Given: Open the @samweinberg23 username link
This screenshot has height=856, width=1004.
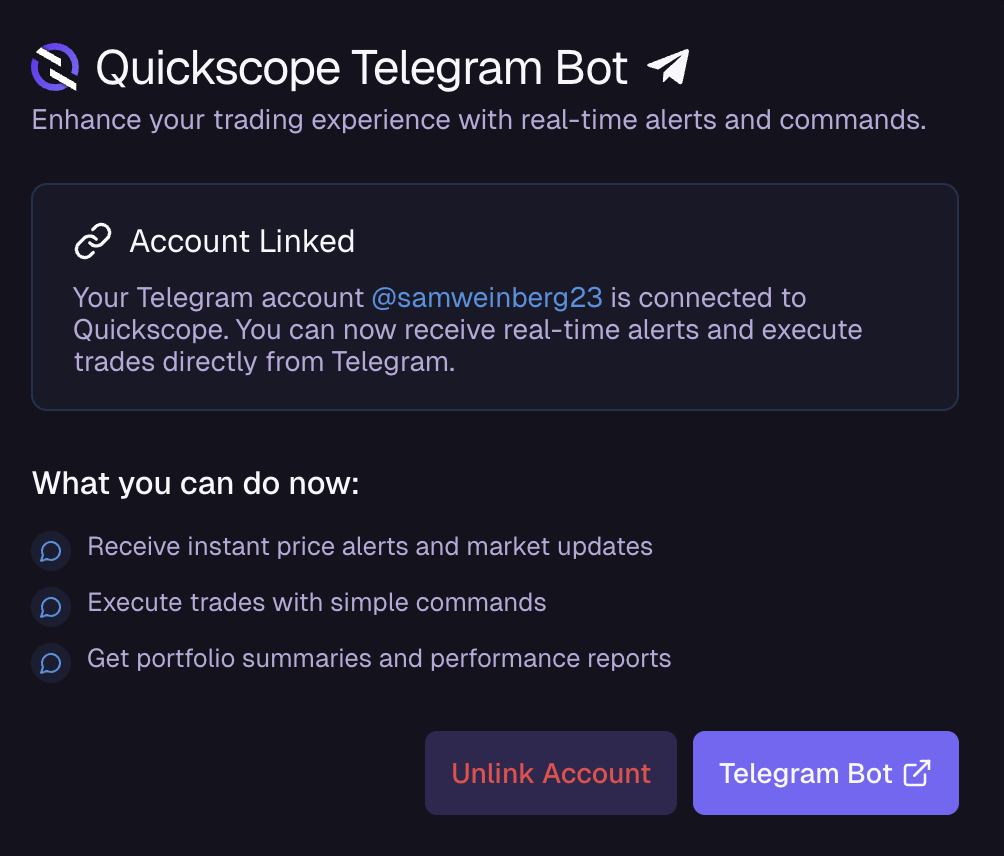Looking at the screenshot, I should click(x=487, y=298).
